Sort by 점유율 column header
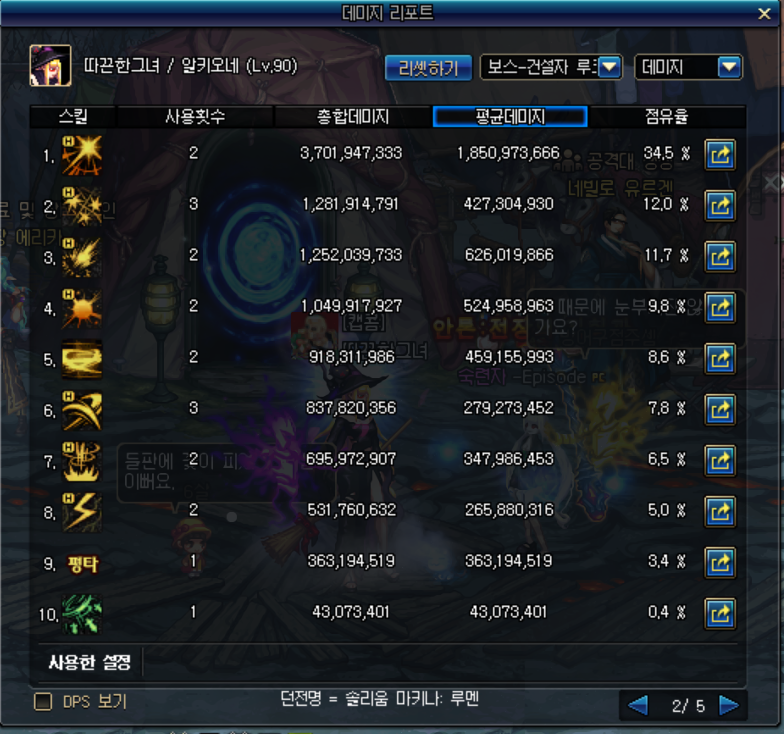Viewport: 784px width, 734px height. click(666, 116)
